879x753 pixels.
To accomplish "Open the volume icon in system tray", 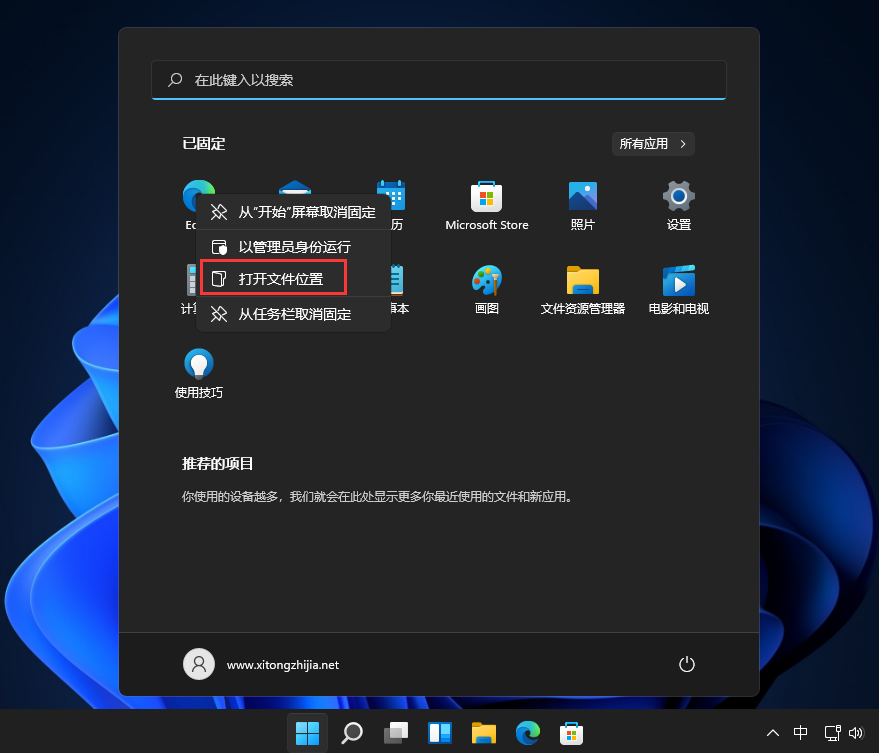I will [x=856, y=733].
